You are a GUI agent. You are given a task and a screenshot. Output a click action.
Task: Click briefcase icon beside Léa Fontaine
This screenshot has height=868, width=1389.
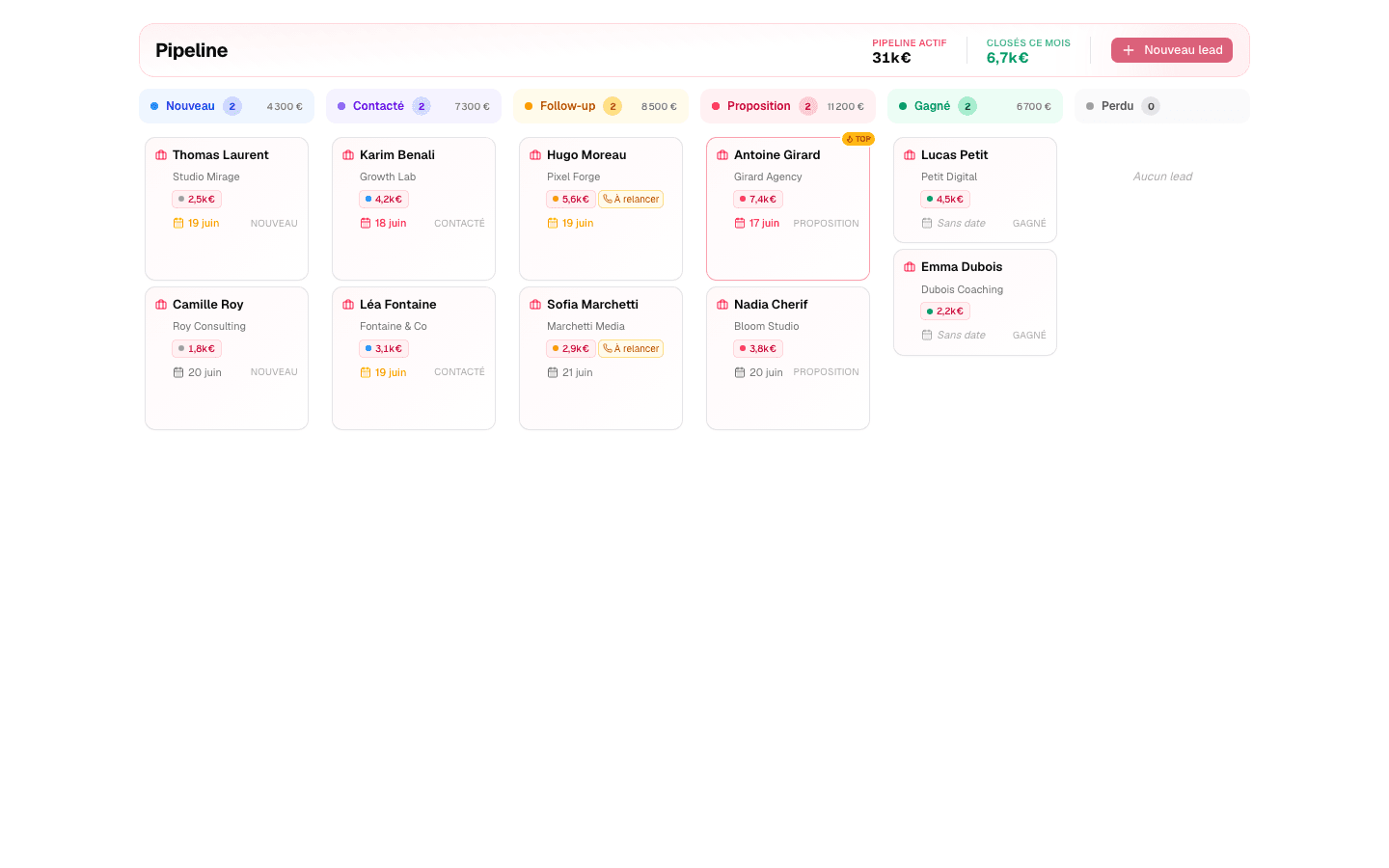pyautogui.click(x=348, y=305)
